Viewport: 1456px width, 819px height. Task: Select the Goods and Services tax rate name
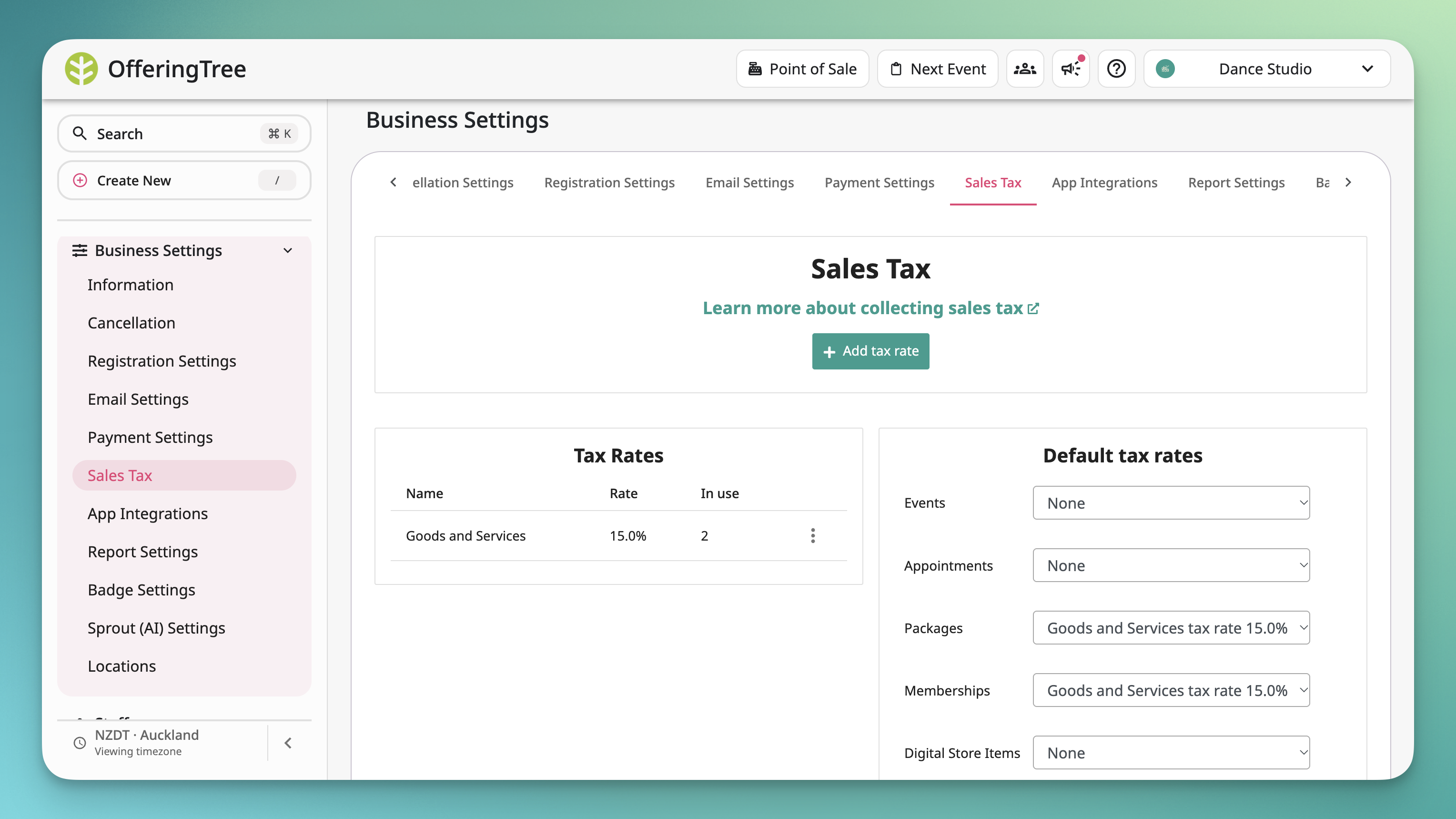pos(466,536)
